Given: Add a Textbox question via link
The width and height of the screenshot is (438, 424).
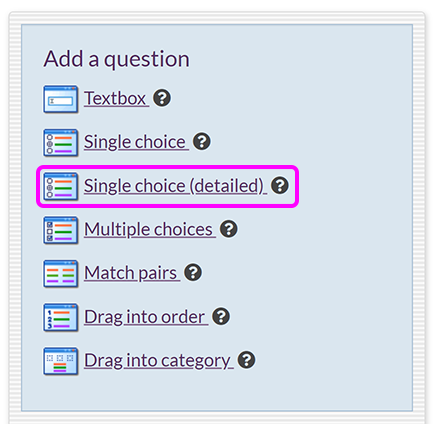Looking at the screenshot, I should [116, 99].
